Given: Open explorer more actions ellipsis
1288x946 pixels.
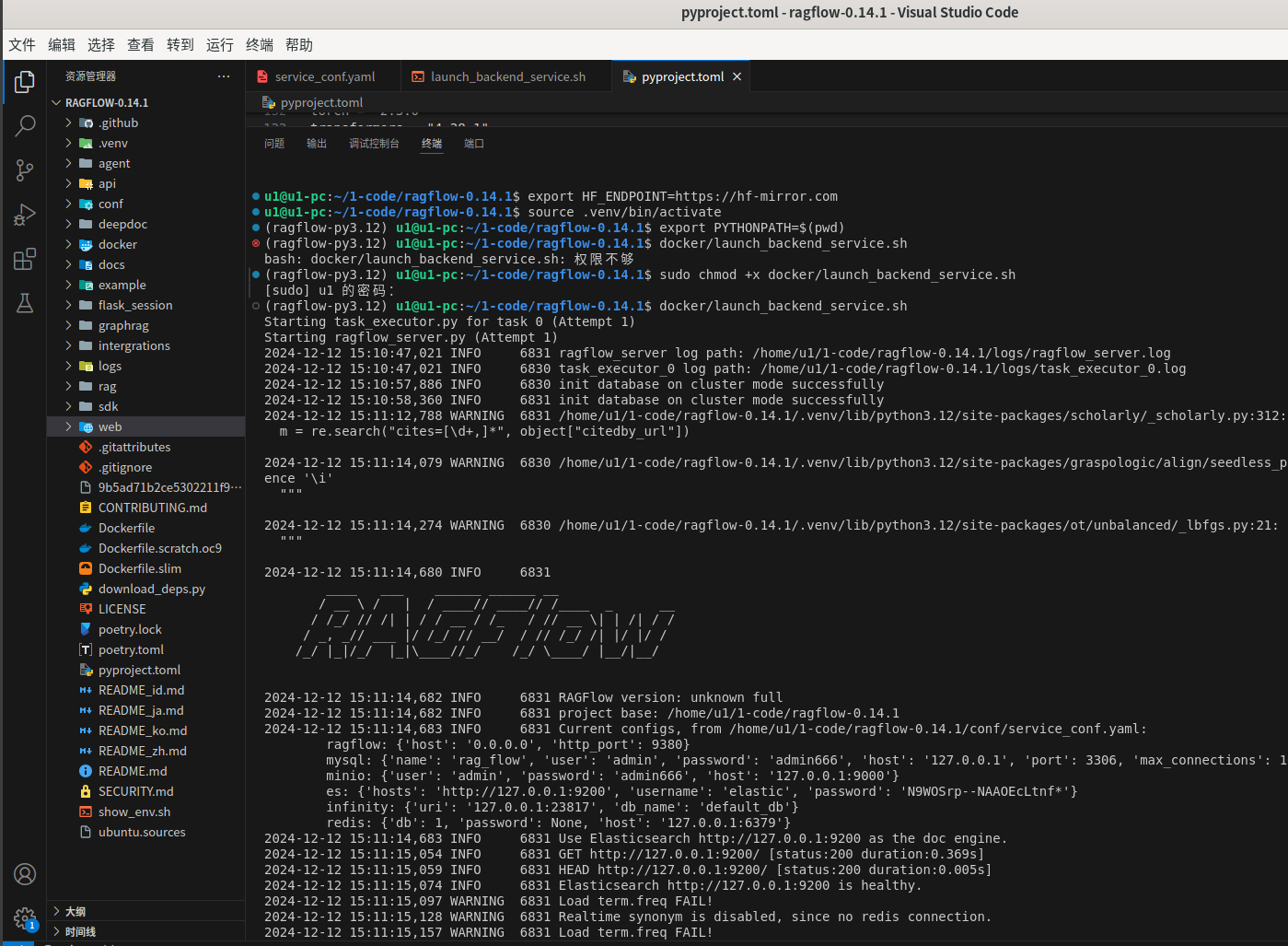Looking at the screenshot, I should coord(224,76).
